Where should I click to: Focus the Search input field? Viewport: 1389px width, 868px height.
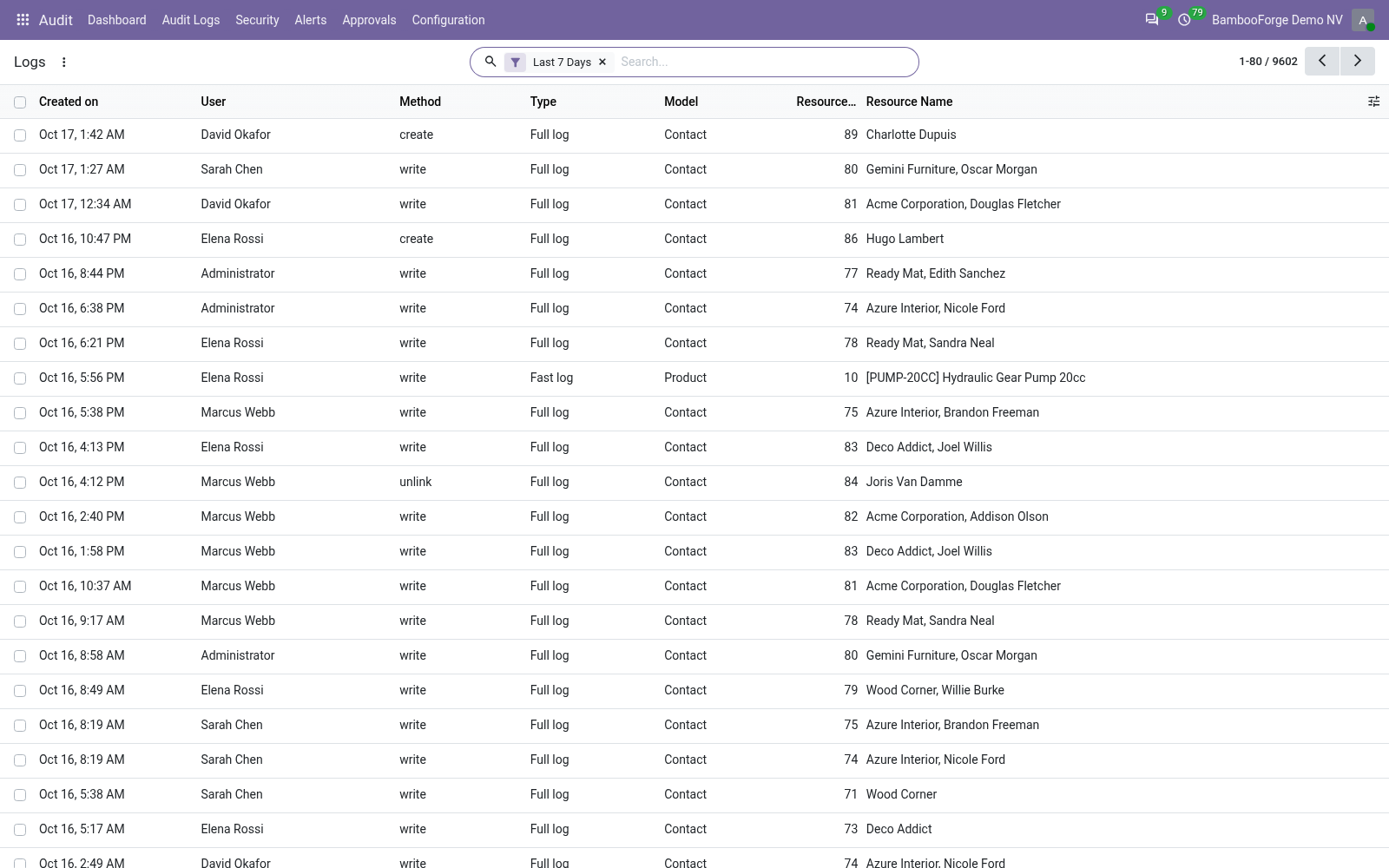(764, 62)
